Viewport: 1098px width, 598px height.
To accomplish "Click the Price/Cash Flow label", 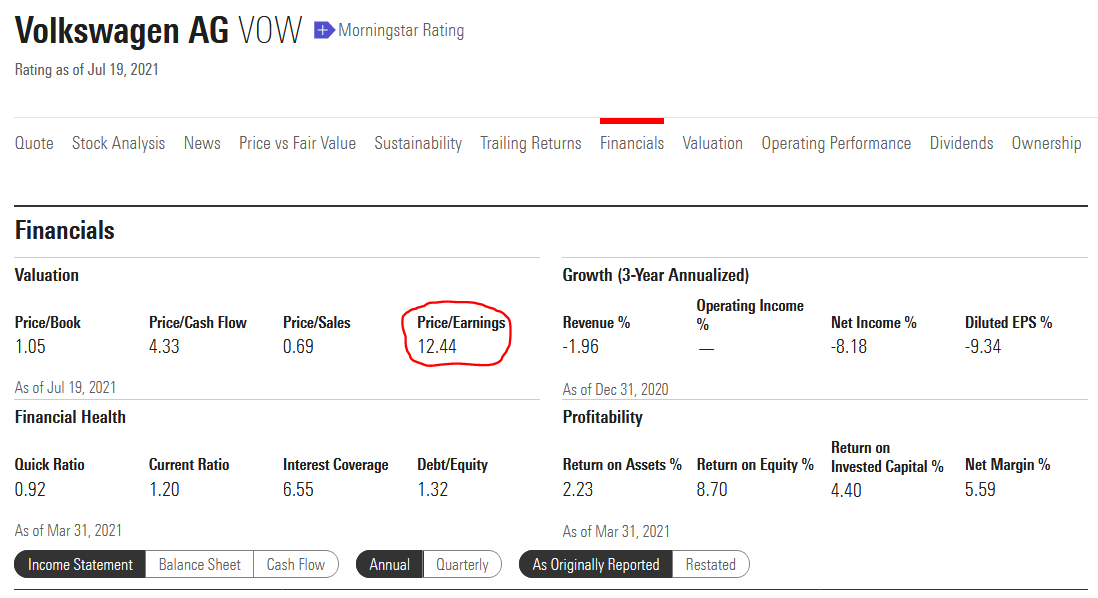I will coord(198,323).
